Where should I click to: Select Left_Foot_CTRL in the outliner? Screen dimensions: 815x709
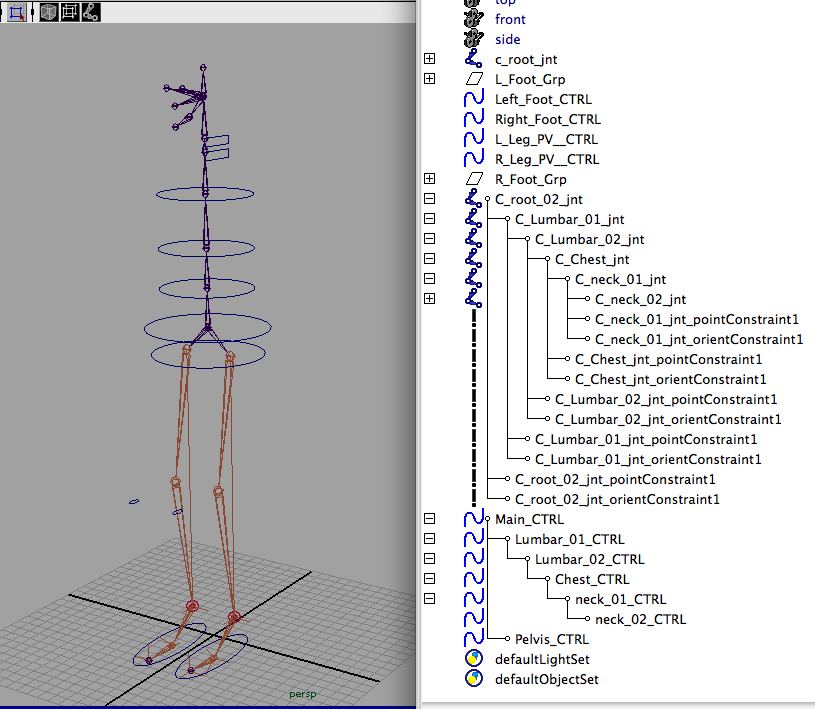tap(543, 99)
